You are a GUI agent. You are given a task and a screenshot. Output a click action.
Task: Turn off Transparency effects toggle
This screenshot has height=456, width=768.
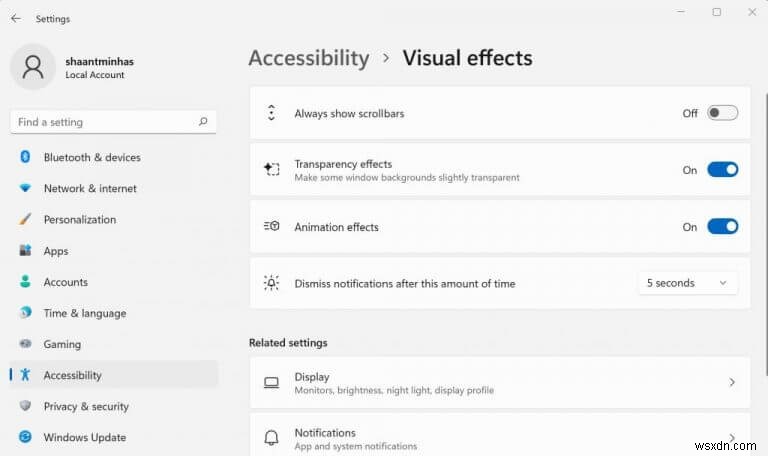point(722,170)
